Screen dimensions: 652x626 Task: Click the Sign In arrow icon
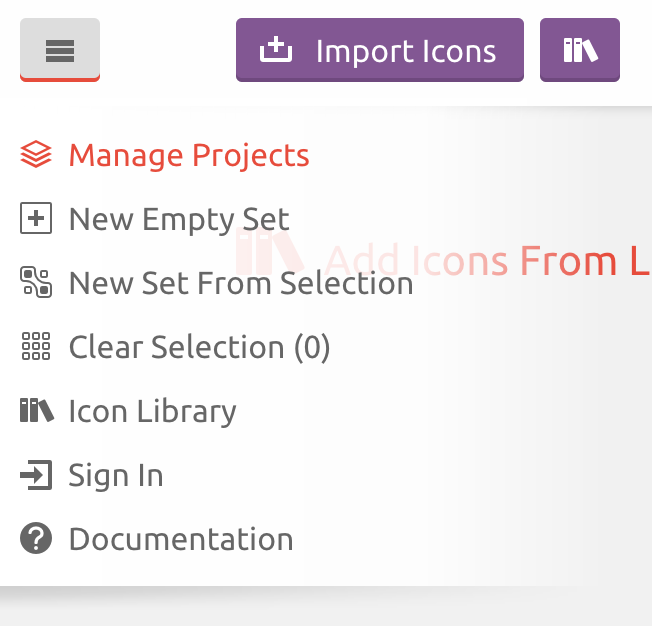click(x=36, y=475)
